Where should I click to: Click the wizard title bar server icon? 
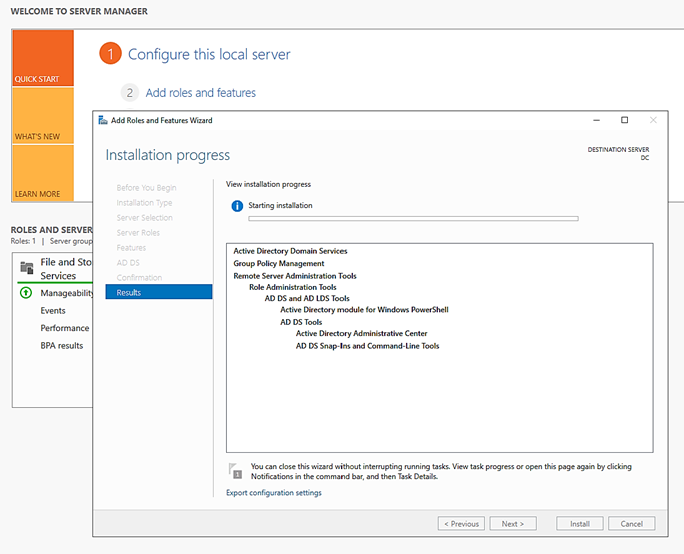[x=103, y=120]
